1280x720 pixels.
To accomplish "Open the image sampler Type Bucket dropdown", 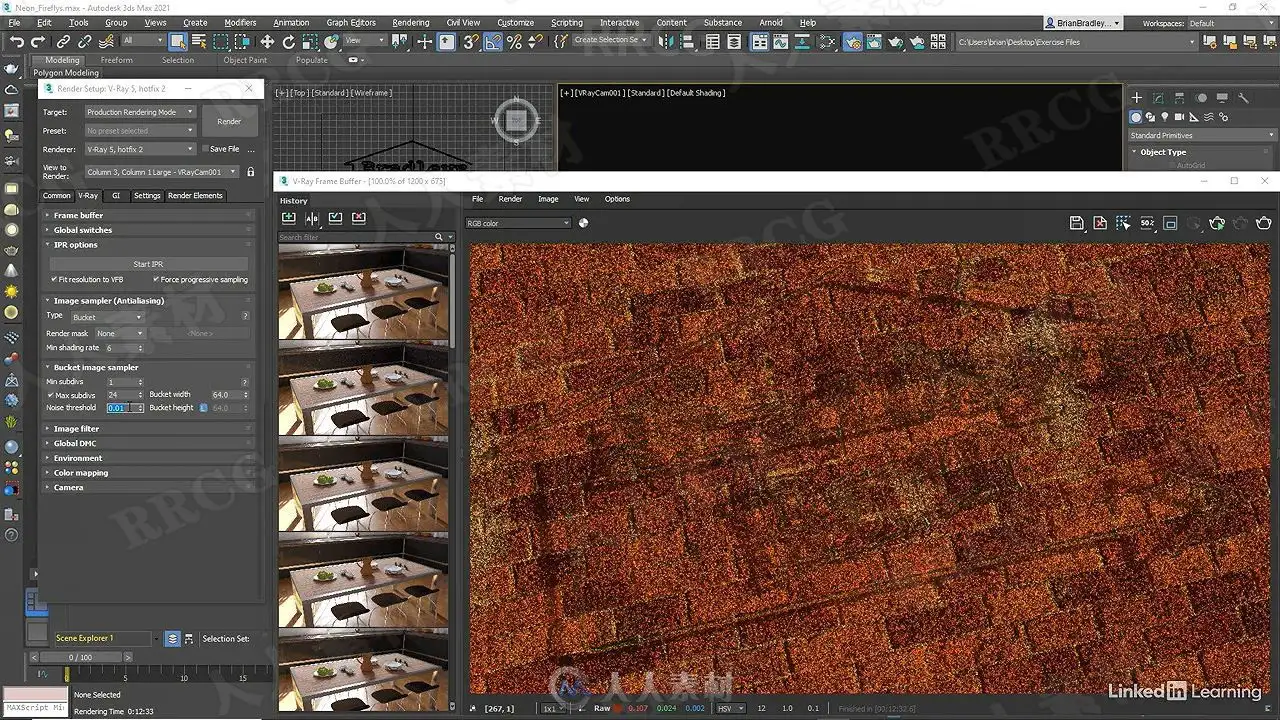I will click(x=107, y=317).
